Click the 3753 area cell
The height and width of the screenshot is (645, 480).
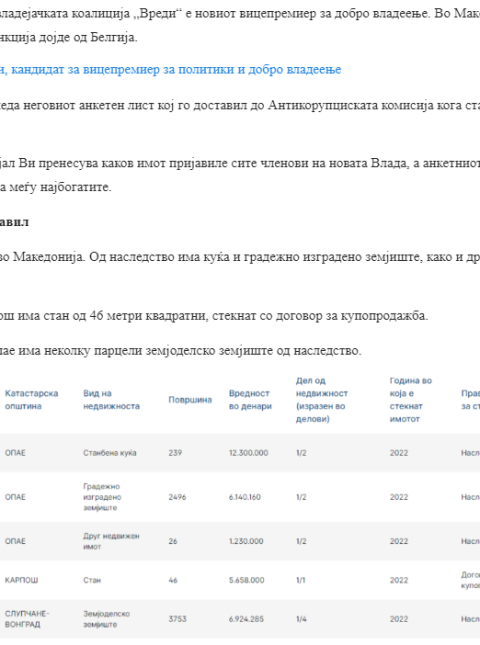pos(177,619)
